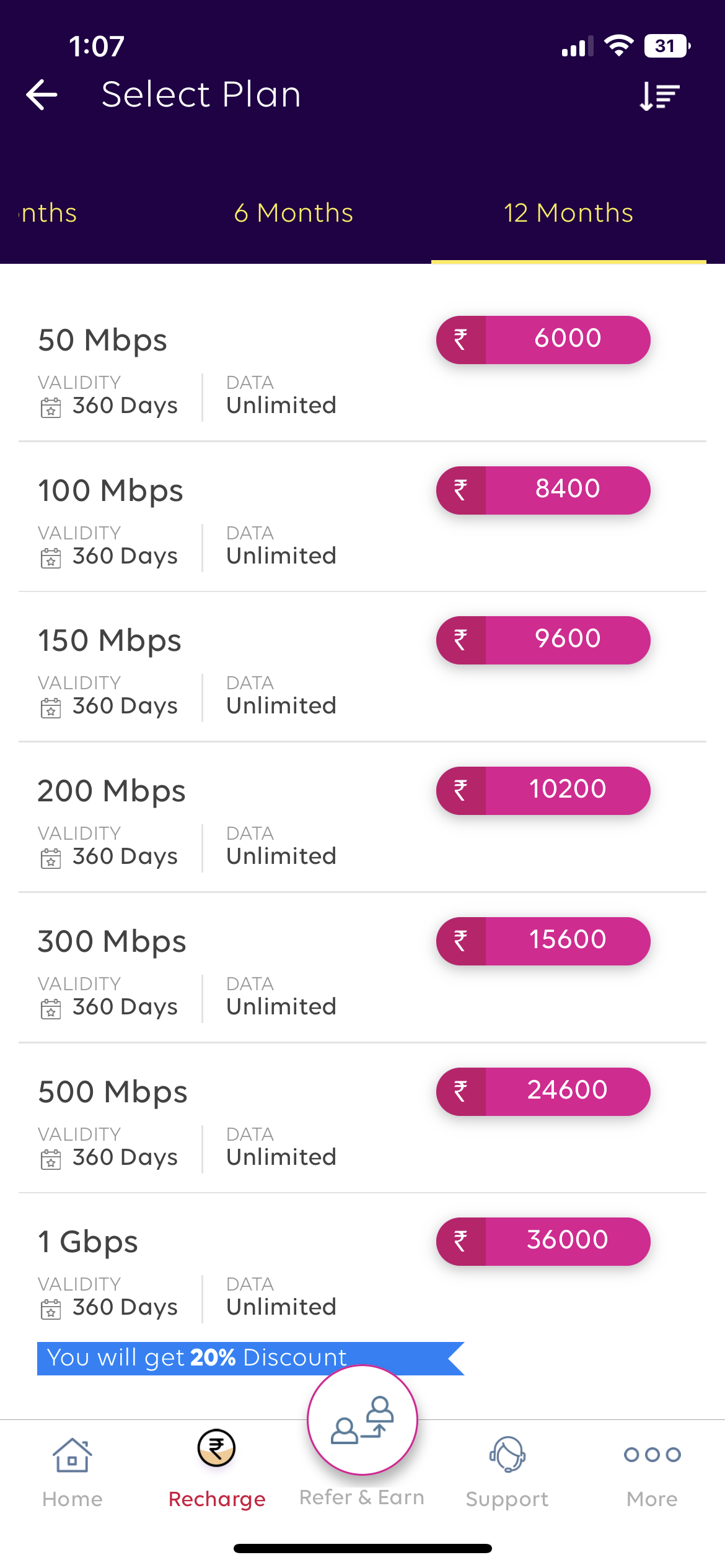Tap the battery indicator in status bar

tap(667, 46)
